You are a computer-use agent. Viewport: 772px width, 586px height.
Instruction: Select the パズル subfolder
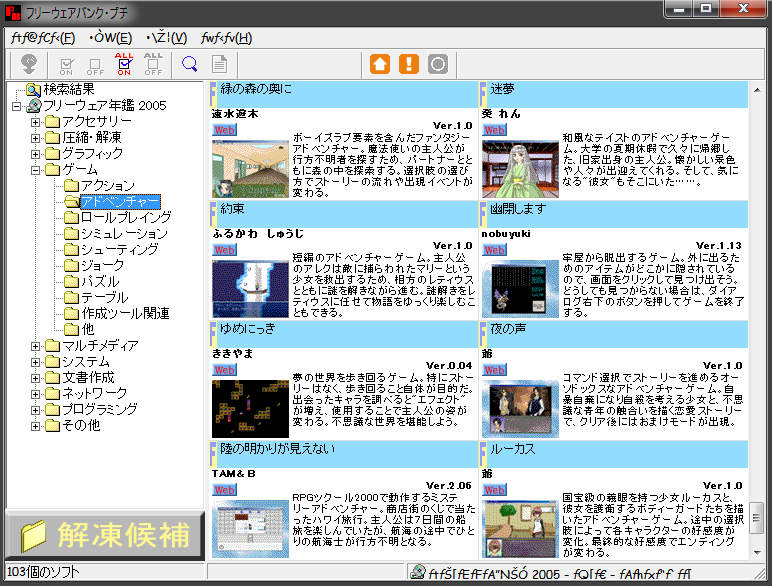point(100,282)
